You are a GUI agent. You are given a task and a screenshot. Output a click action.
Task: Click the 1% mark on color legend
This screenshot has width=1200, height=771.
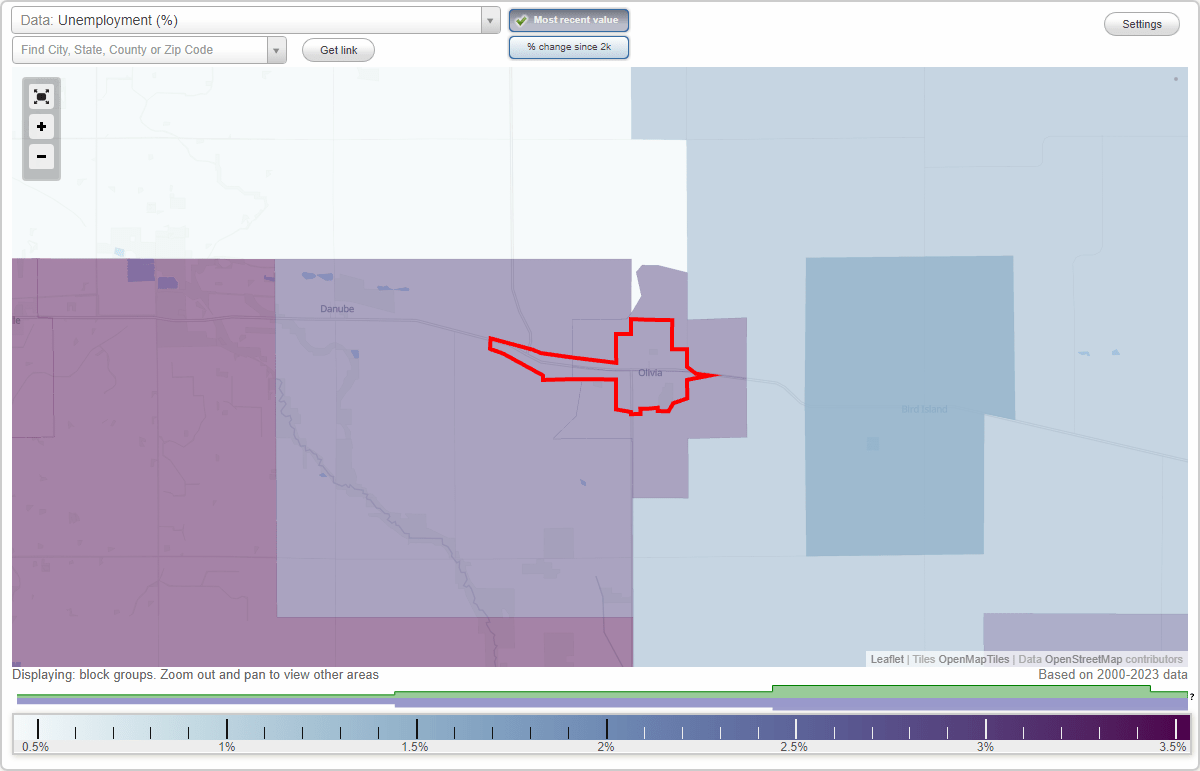(227, 746)
